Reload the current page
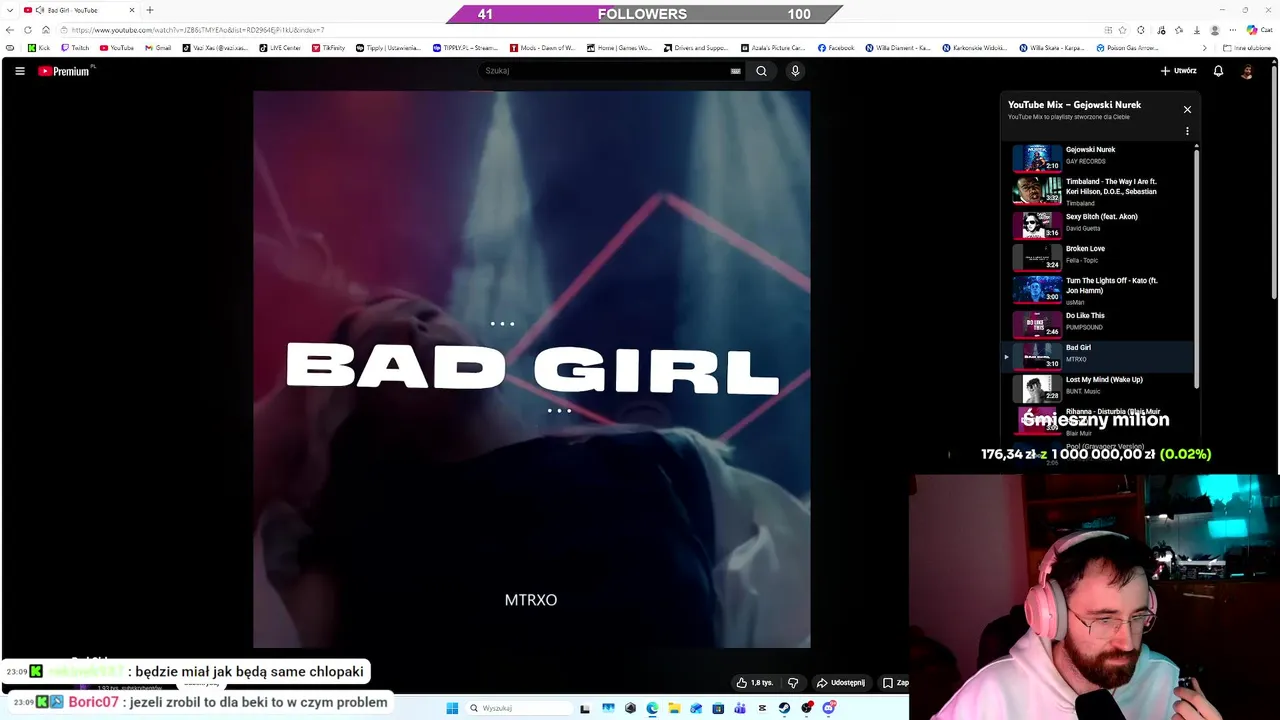The image size is (1280, 720). click(x=28, y=30)
